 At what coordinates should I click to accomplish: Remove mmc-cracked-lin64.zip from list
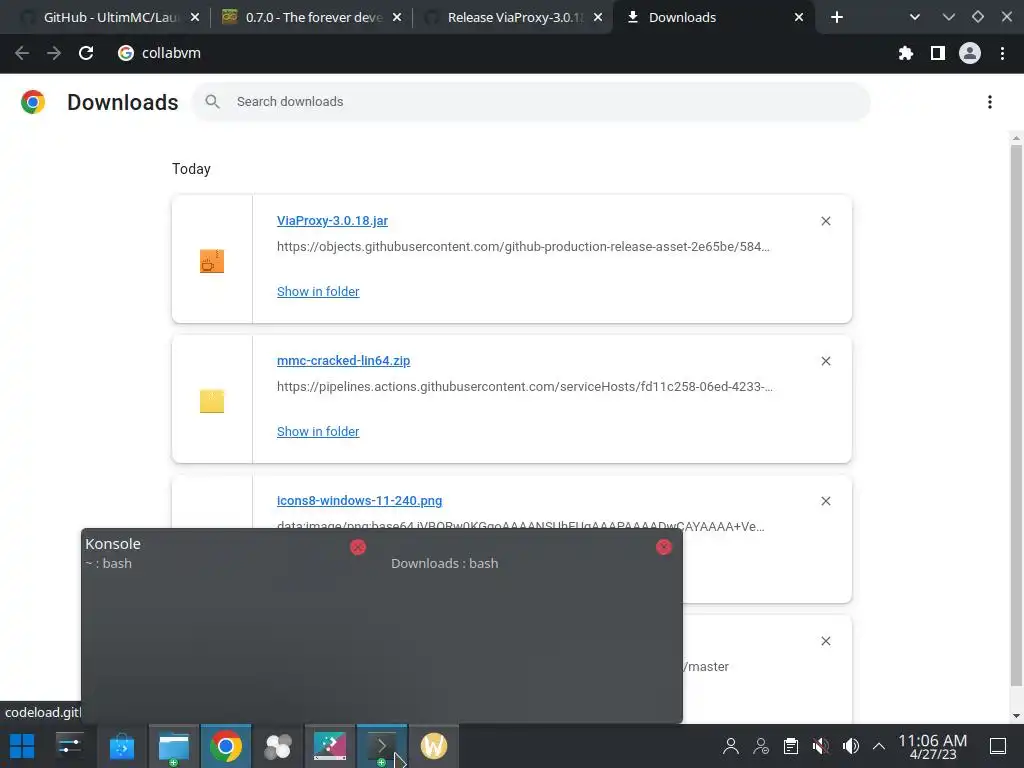[x=826, y=360]
